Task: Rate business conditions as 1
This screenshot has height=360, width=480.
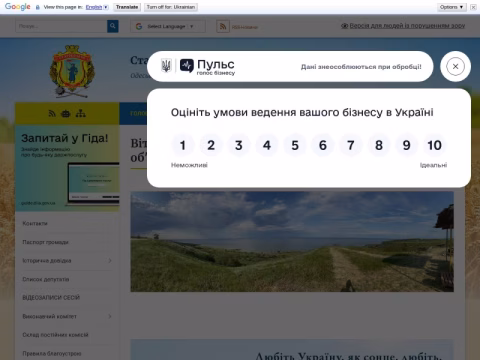Action: click(x=183, y=145)
